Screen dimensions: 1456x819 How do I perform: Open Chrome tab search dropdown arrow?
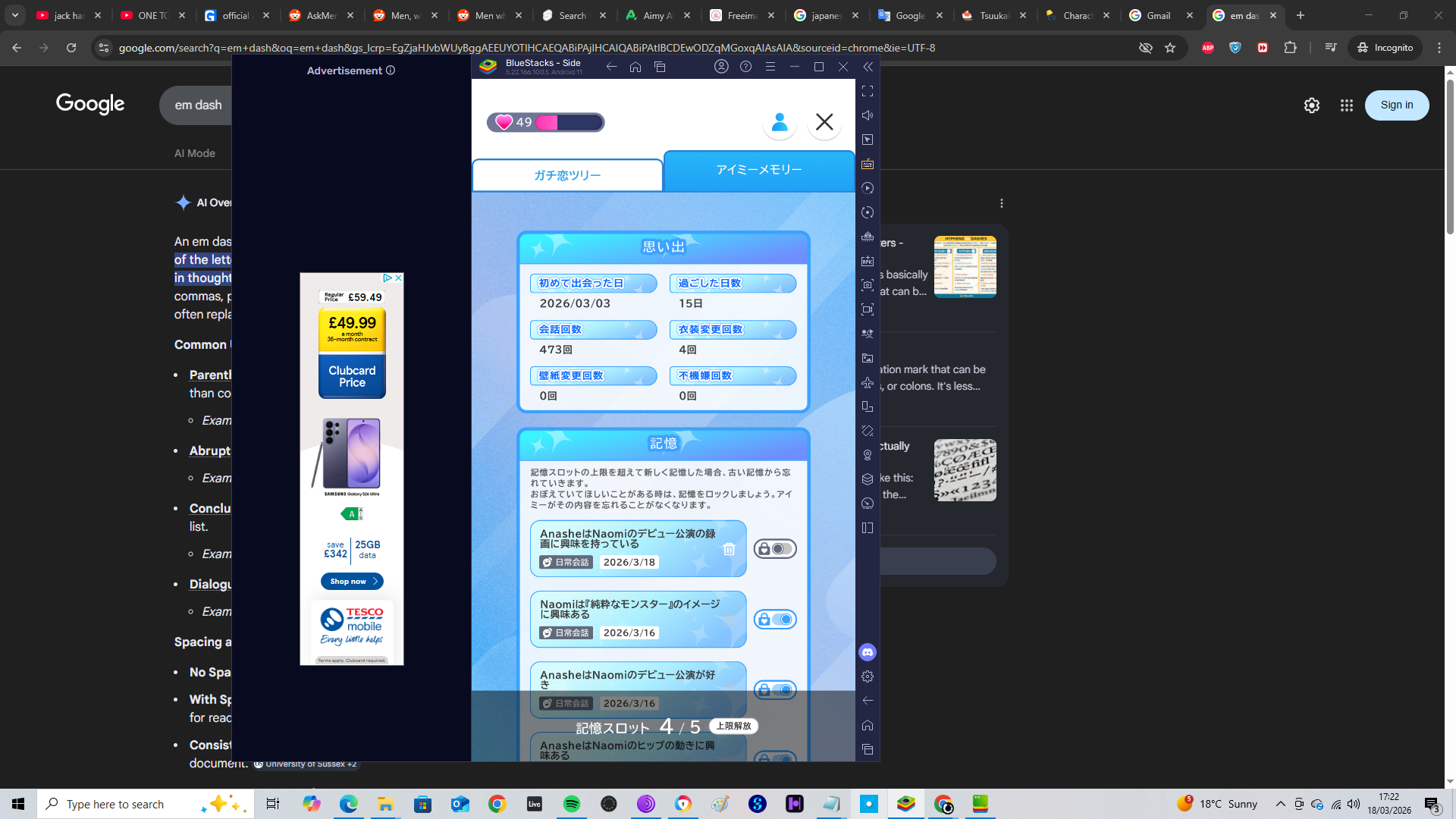15,15
